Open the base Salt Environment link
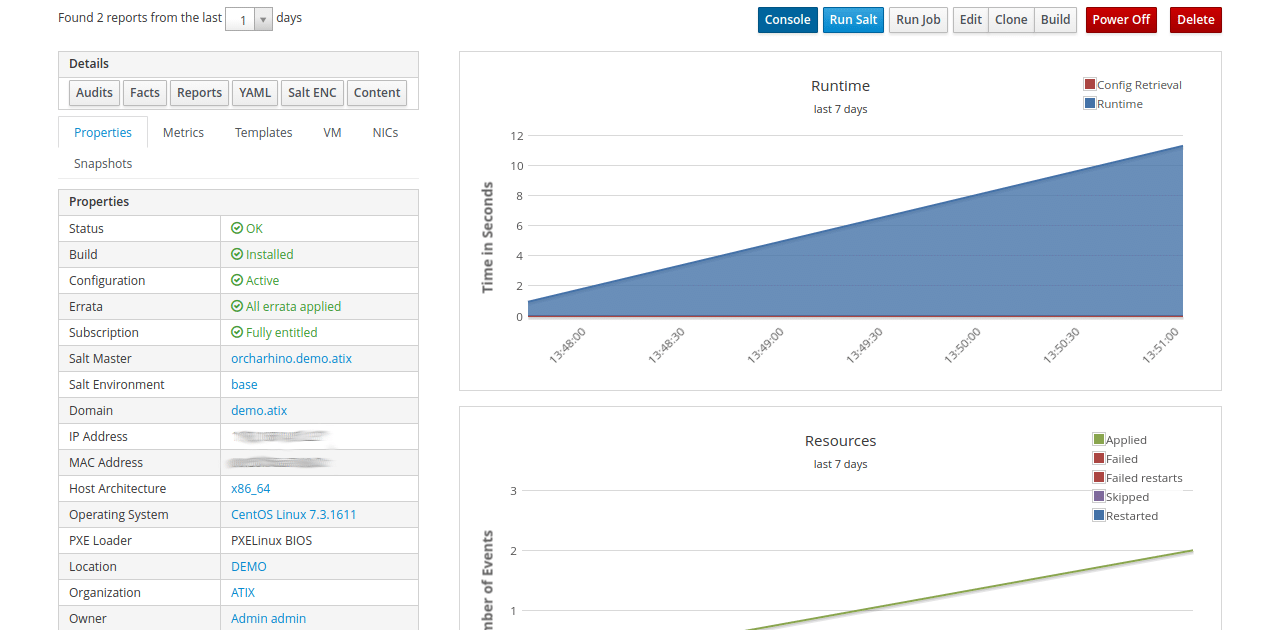The width and height of the screenshot is (1274, 630). point(244,384)
